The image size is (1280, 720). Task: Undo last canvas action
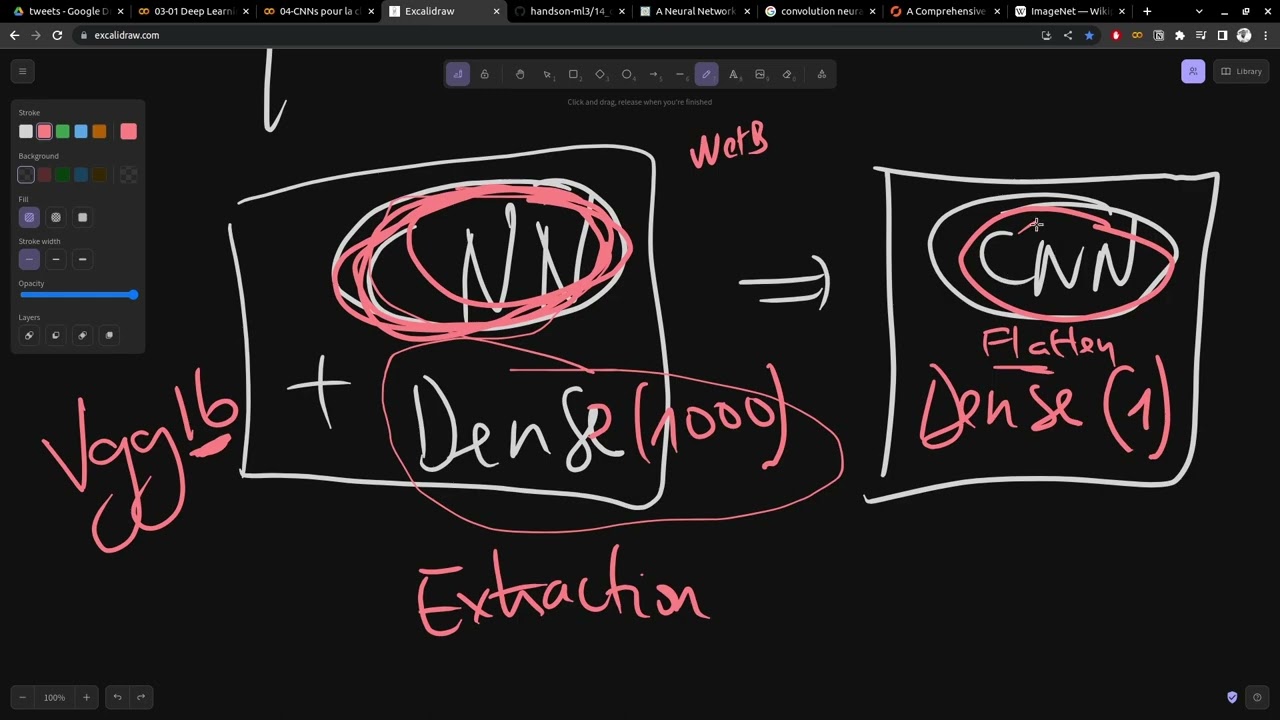[117, 697]
